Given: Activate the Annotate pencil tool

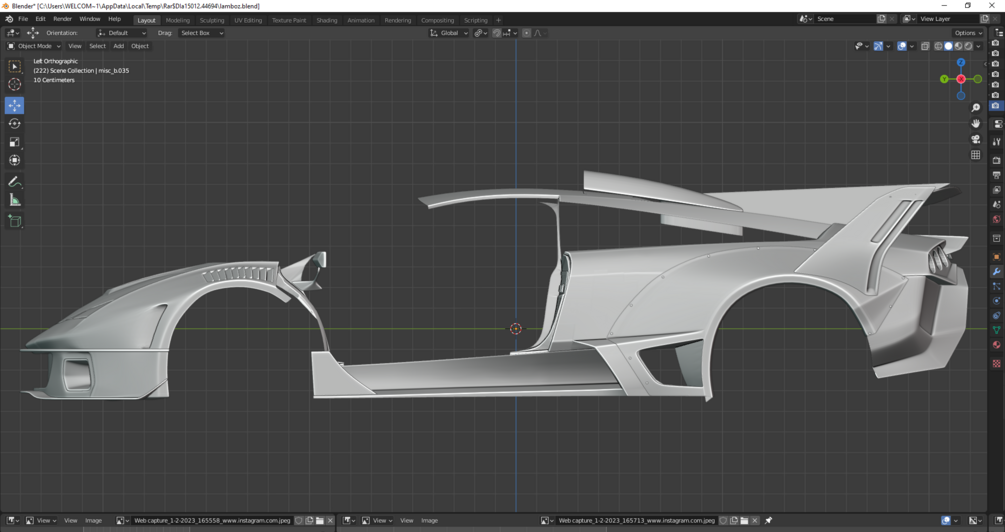Looking at the screenshot, I should 14,182.
